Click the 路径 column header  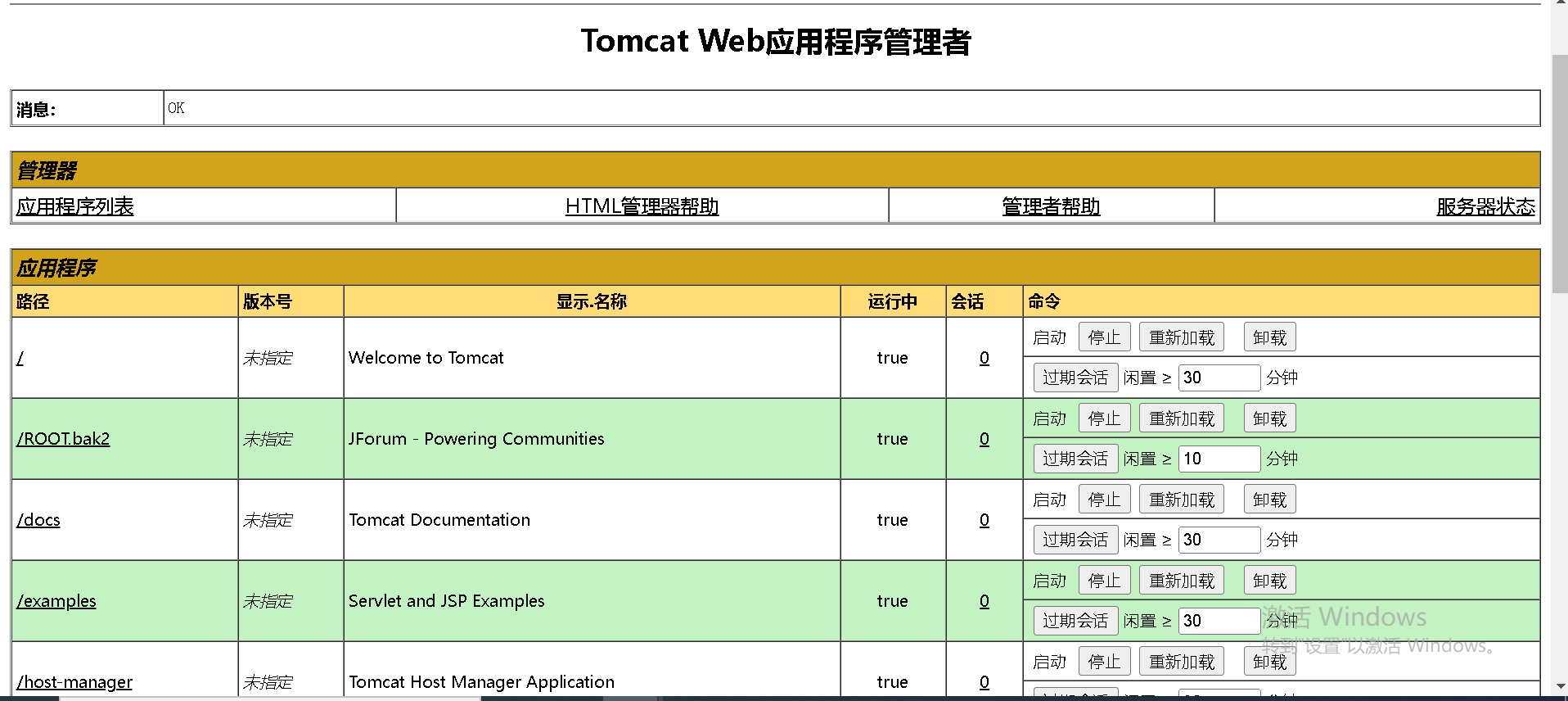pos(33,301)
